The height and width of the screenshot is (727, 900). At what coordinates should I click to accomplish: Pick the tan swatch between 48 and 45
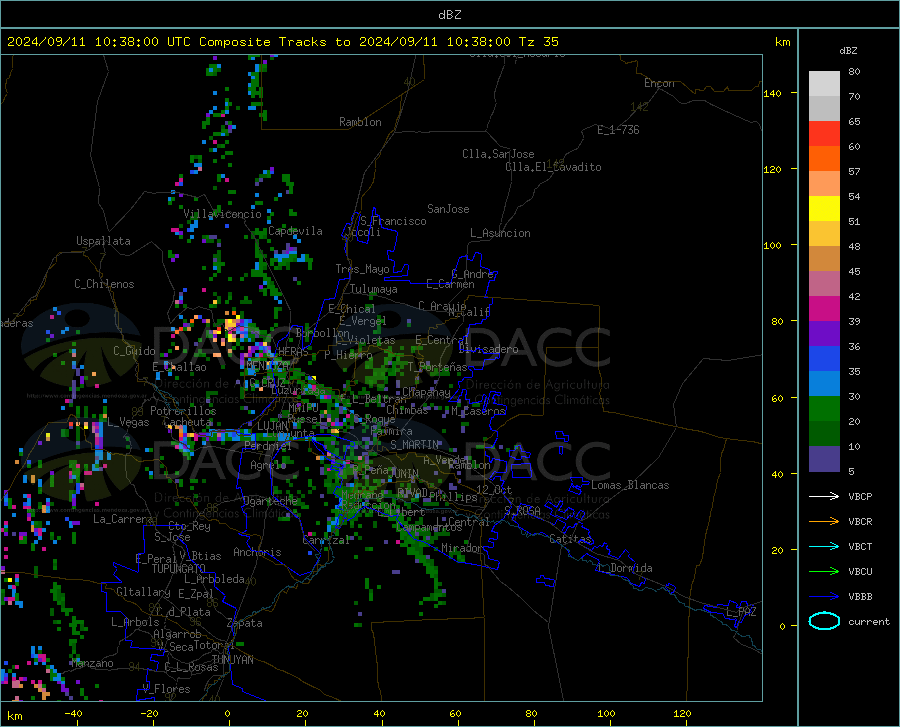pyautogui.click(x=824, y=259)
